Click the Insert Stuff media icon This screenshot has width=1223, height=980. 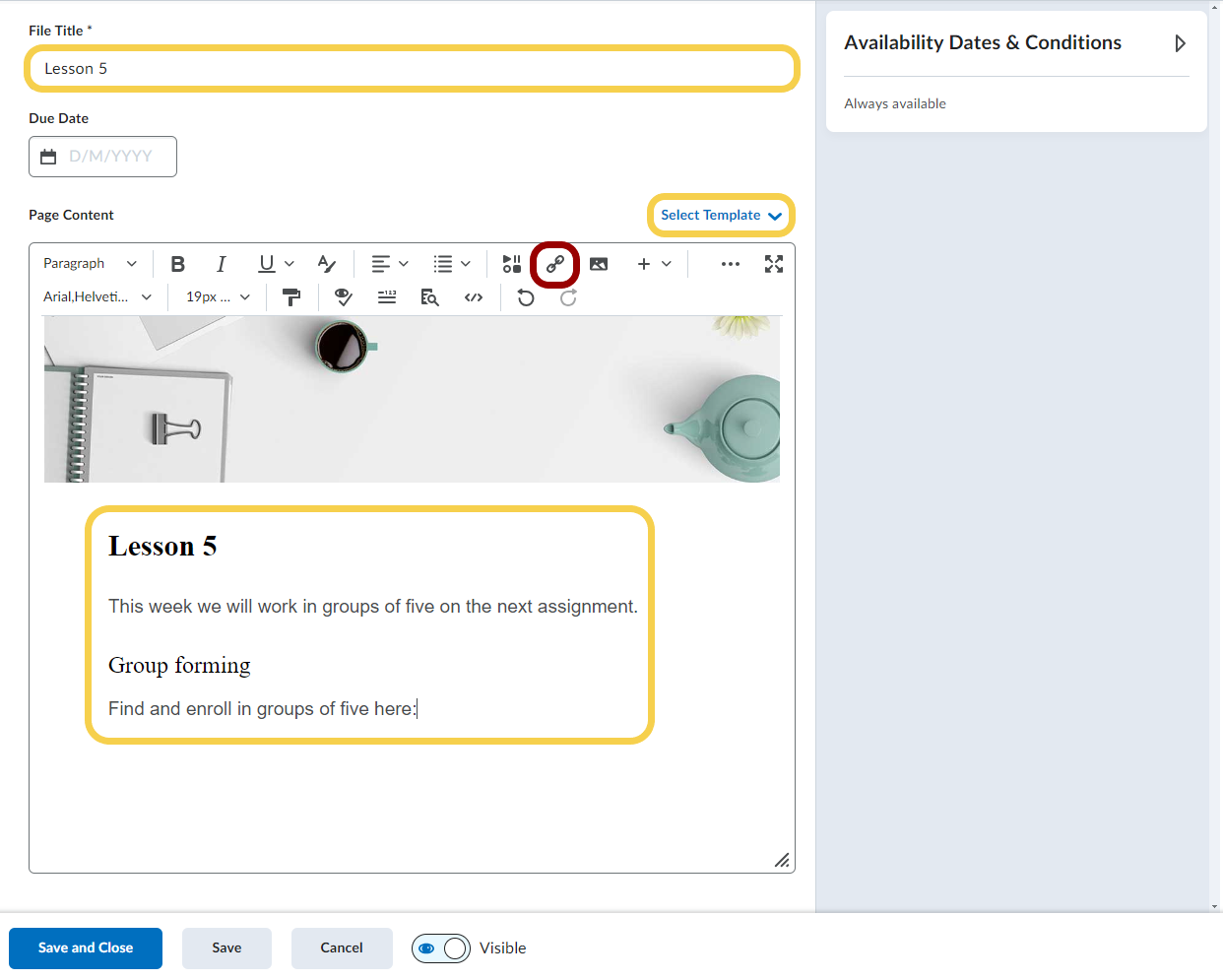[511, 264]
